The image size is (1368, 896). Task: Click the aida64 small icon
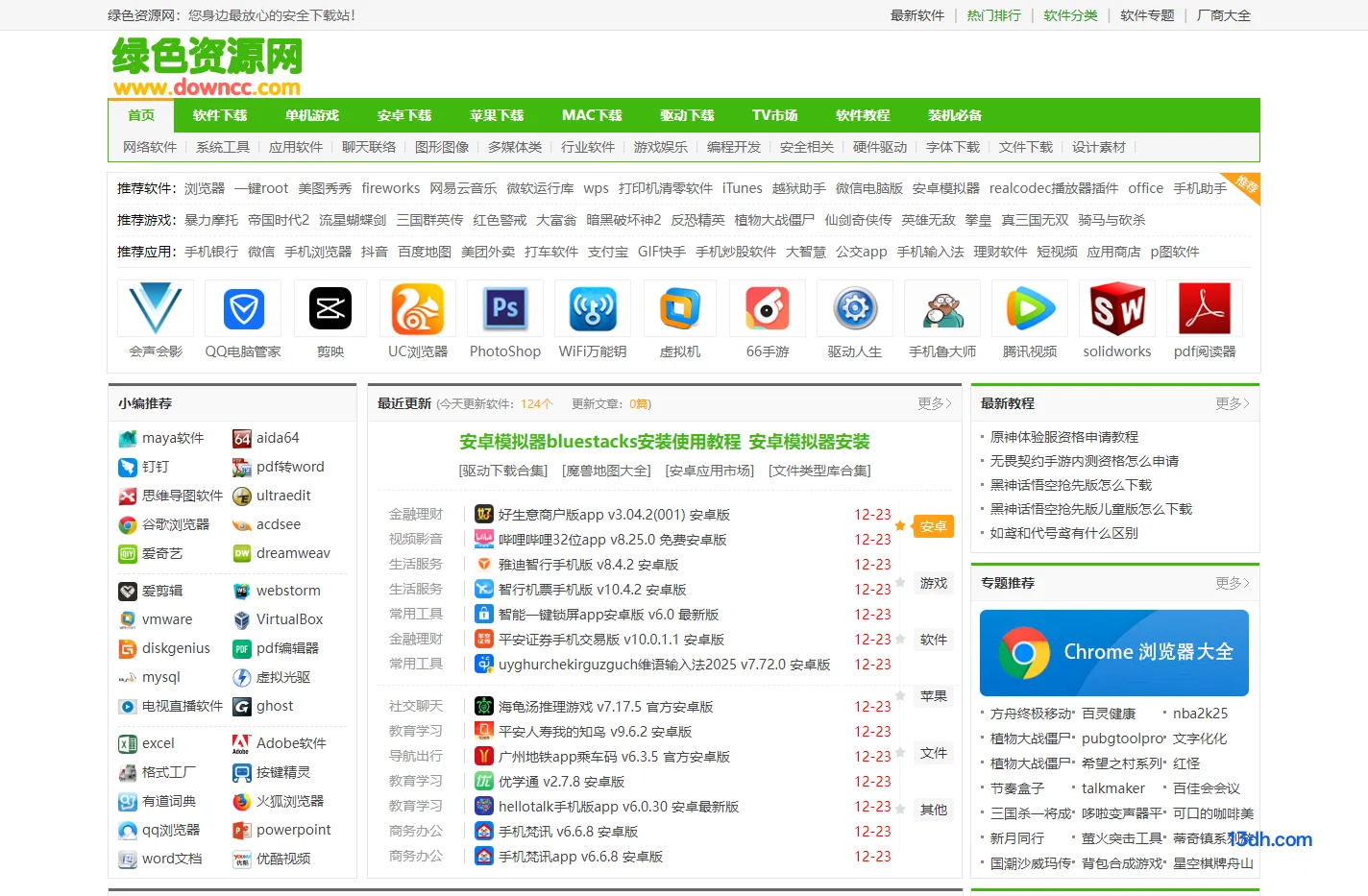point(242,439)
